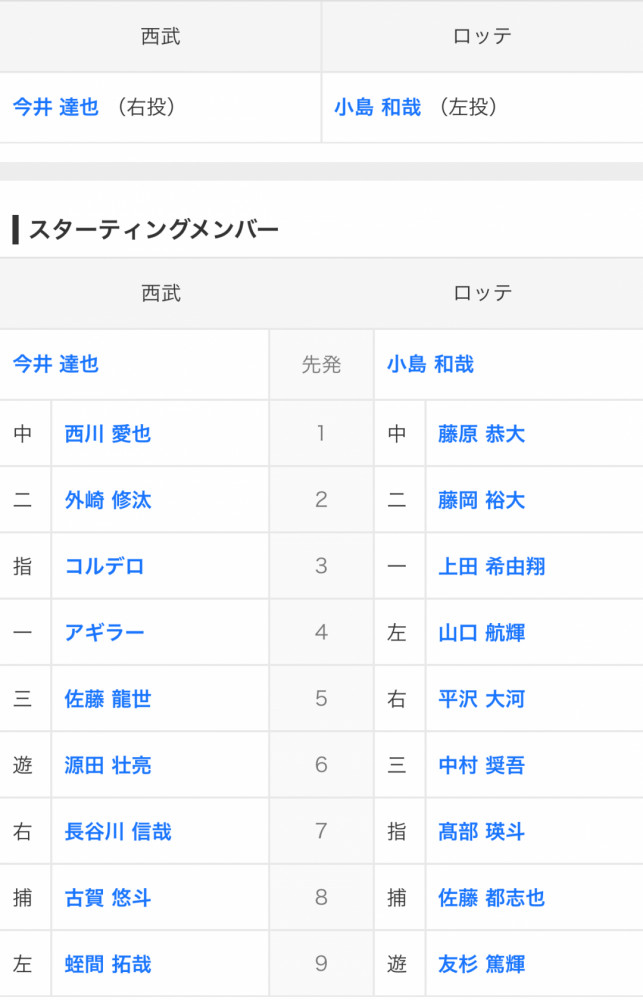View 上田 希由翔 player page
The height and width of the screenshot is (1000, 643).
(x=491, y=566)
